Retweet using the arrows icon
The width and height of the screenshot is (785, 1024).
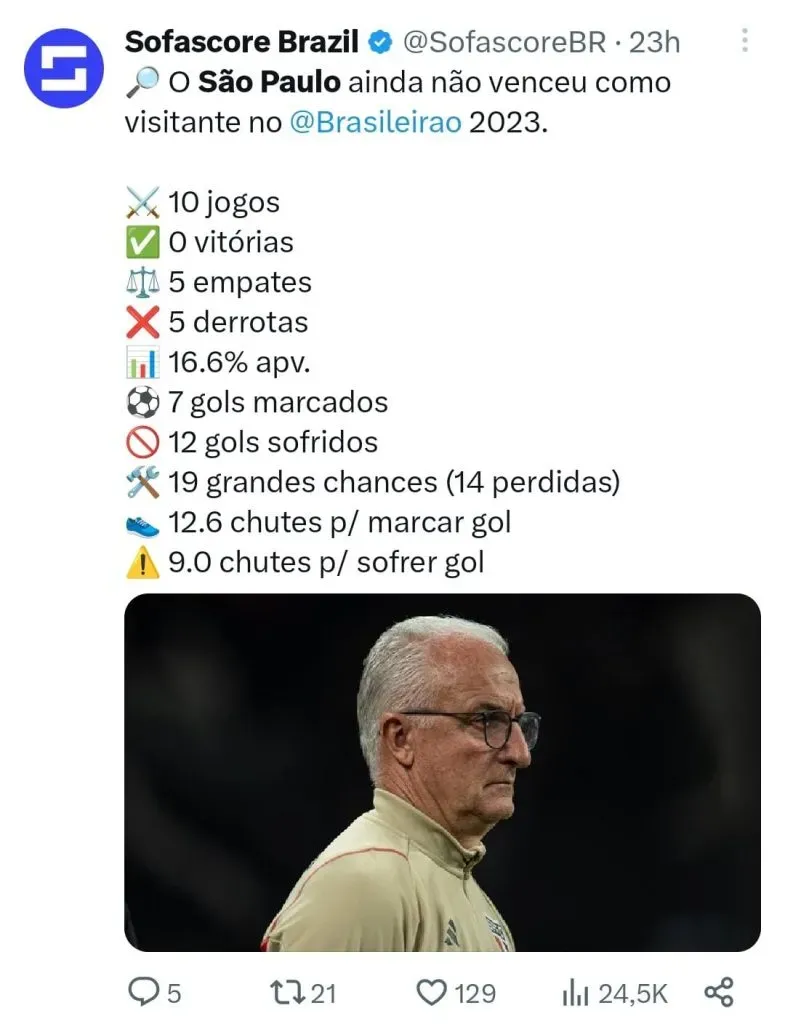[285, 992]
